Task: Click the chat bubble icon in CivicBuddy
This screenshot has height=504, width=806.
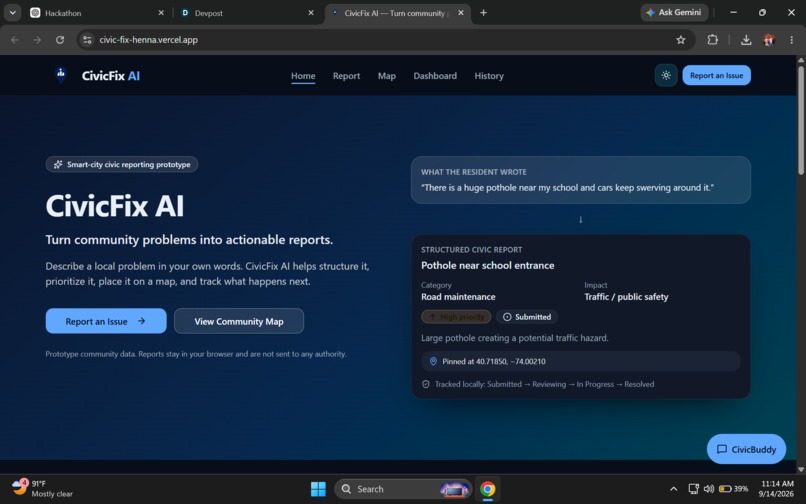Action: click(x=722, y=449)
